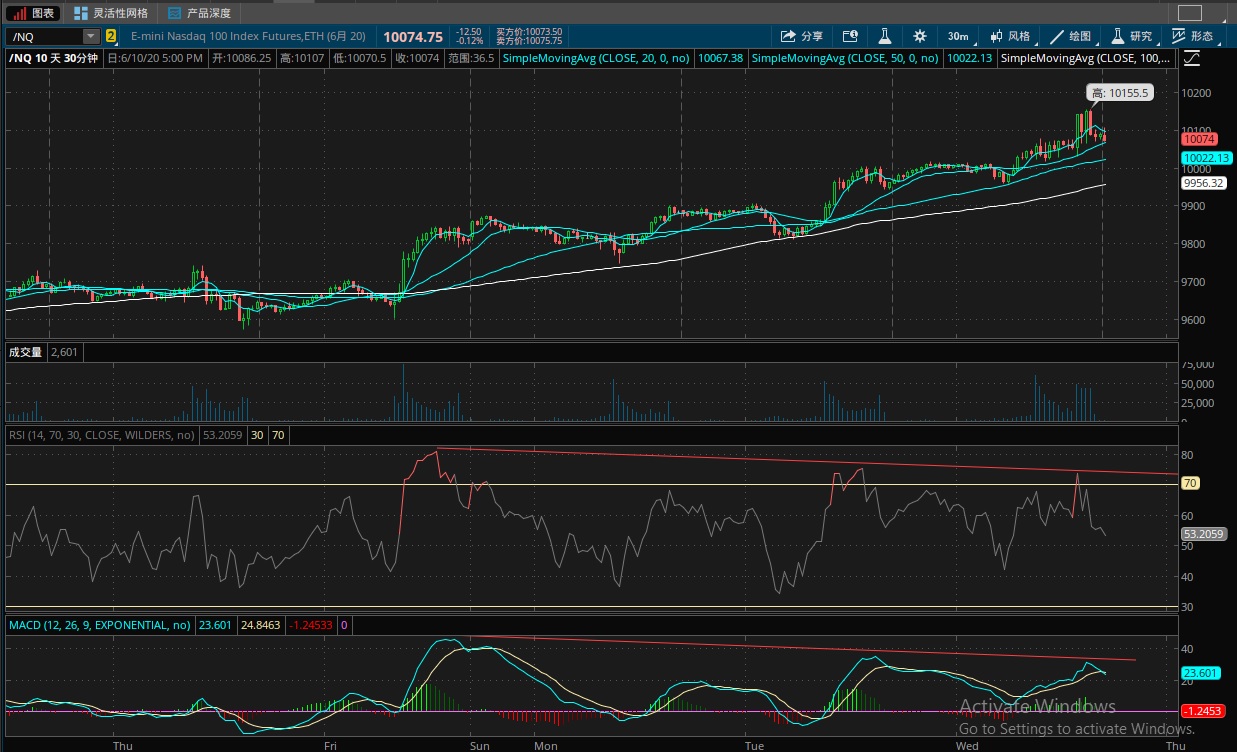The height and width of the screenshot is (752, 1237).
Task: Select the 图表 charts tab
Action: tap(35, 13)
